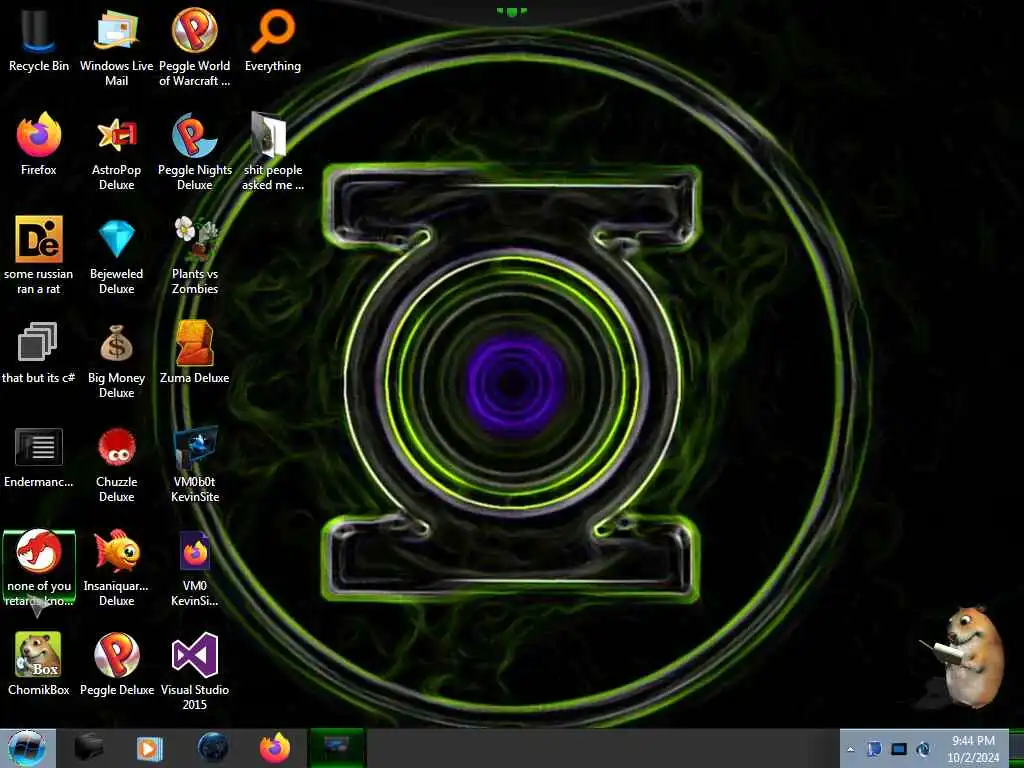Select Plants vs Zombies shortcut

pos(195,255)
